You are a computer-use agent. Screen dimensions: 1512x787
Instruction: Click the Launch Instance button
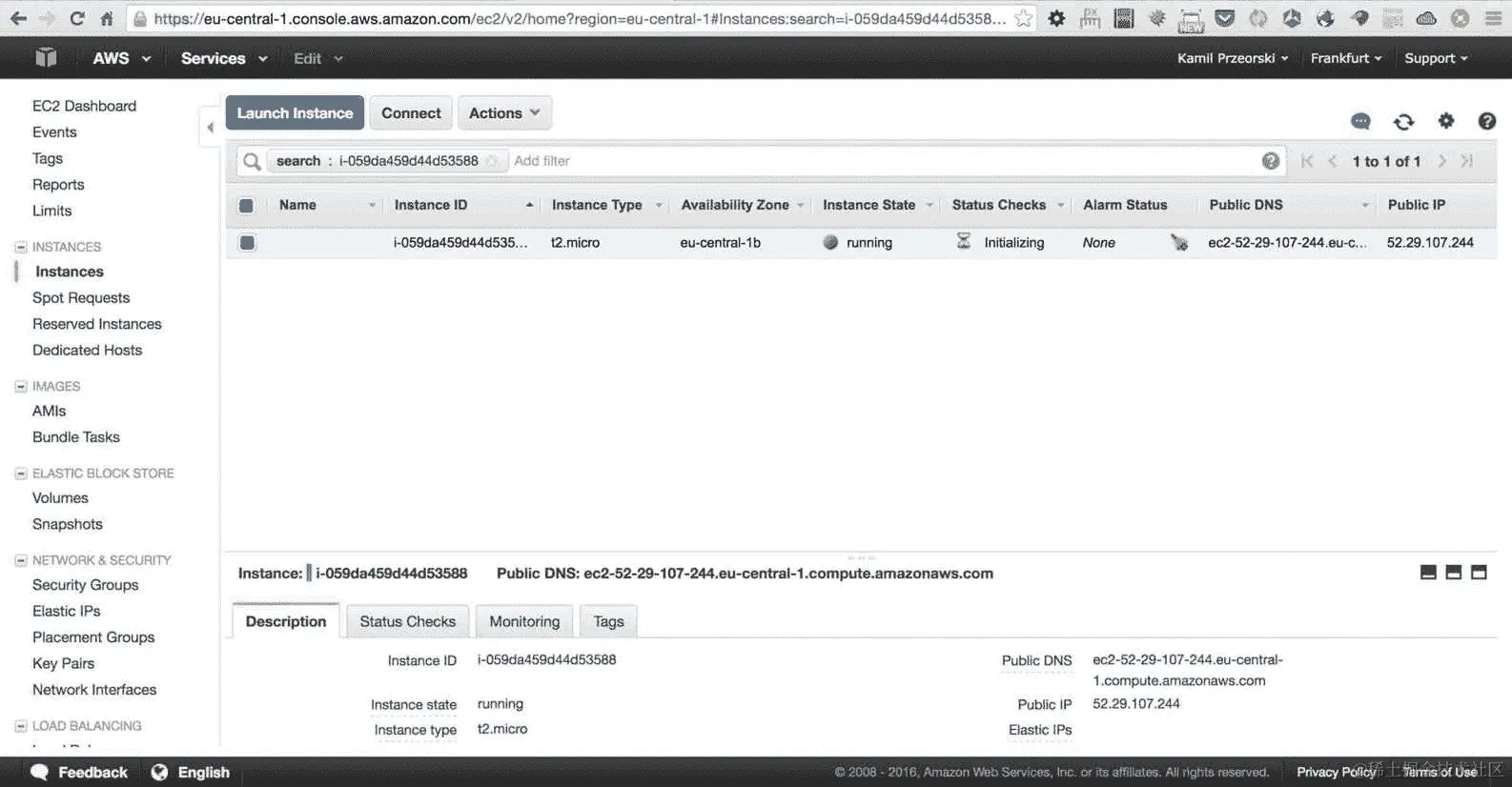[295, 112]
